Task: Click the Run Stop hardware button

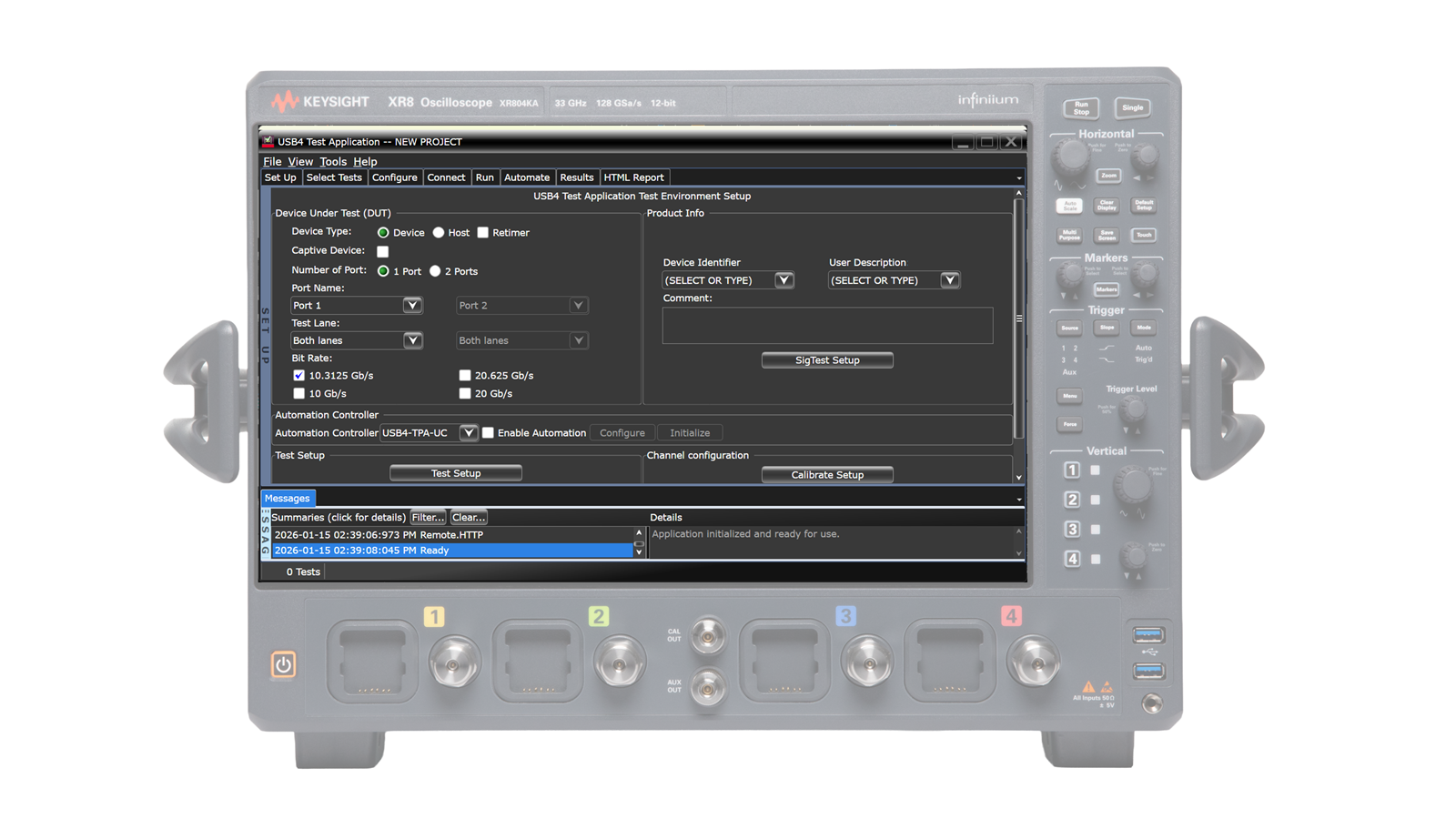Action: (x=1081, y=108)
